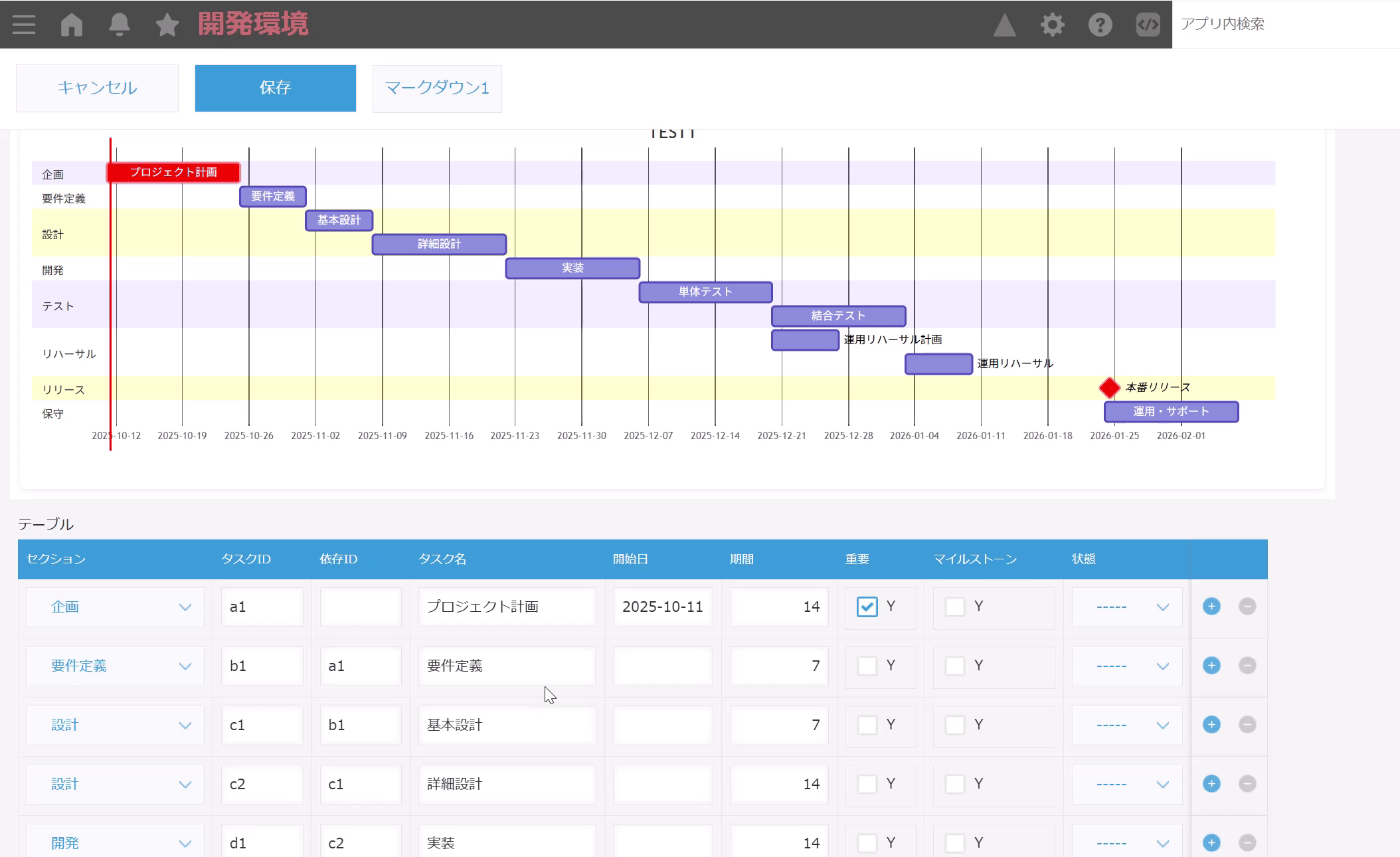Uncheck the 重要 checkbox for プロジェクト計画
This screenshot has width=1400, height=857.
click(867, 607)
